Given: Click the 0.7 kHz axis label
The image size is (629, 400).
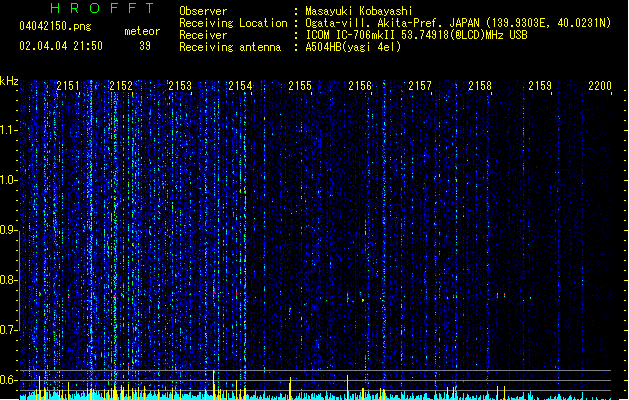Looking at the screenshot, I should pyautogui.click(x=8, y=330).
